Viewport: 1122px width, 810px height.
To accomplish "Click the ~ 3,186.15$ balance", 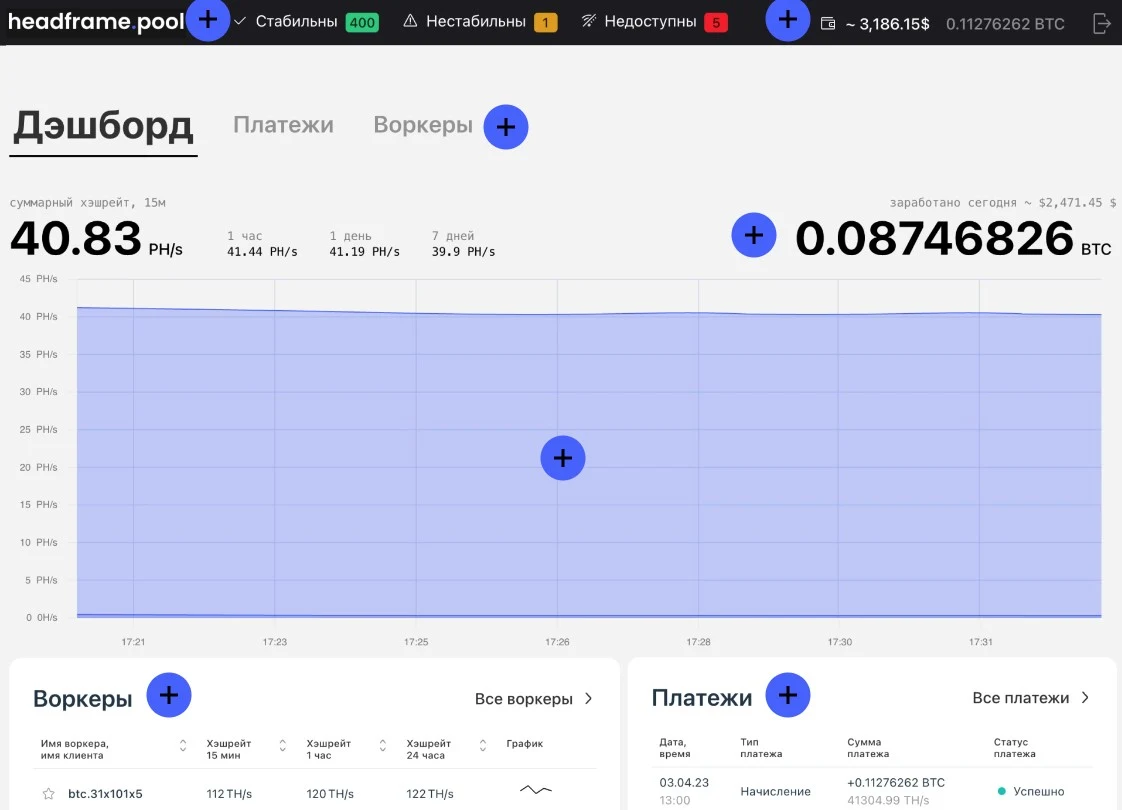I will [887, 24].
